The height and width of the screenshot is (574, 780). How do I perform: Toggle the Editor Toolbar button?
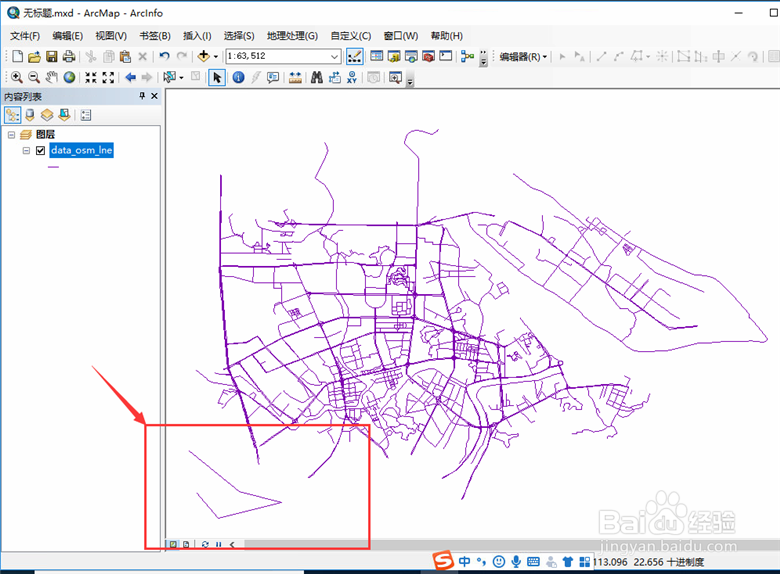[355, 57]
